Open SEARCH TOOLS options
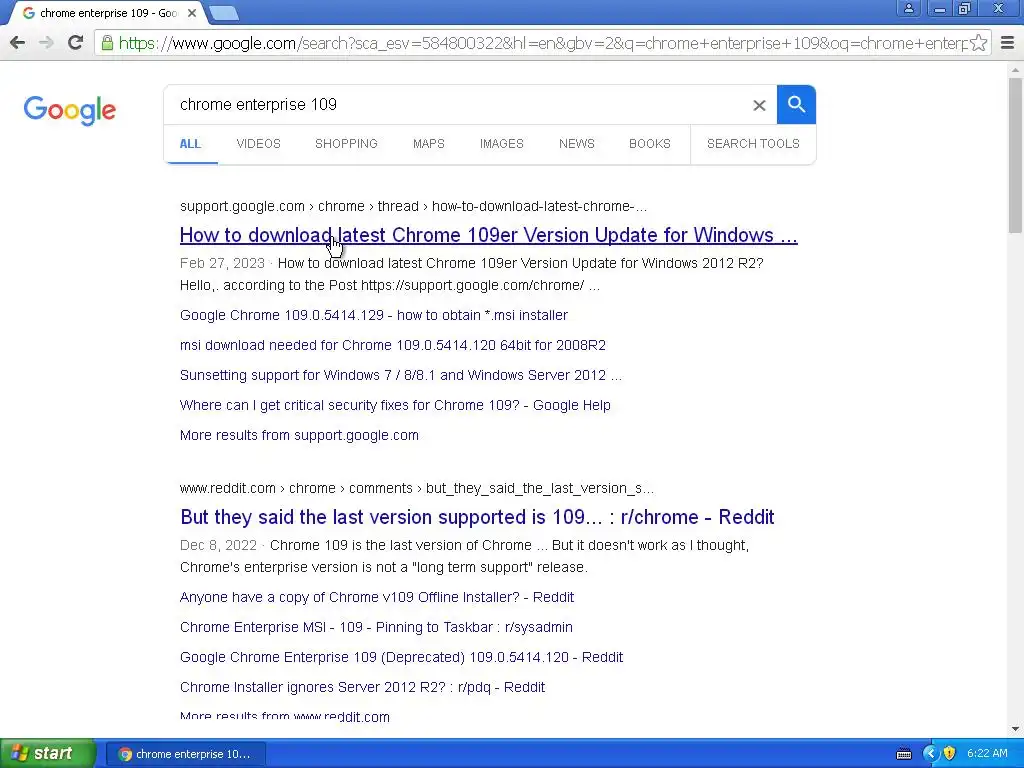The width and height of the screenshot is (1024, 768). 753,144
